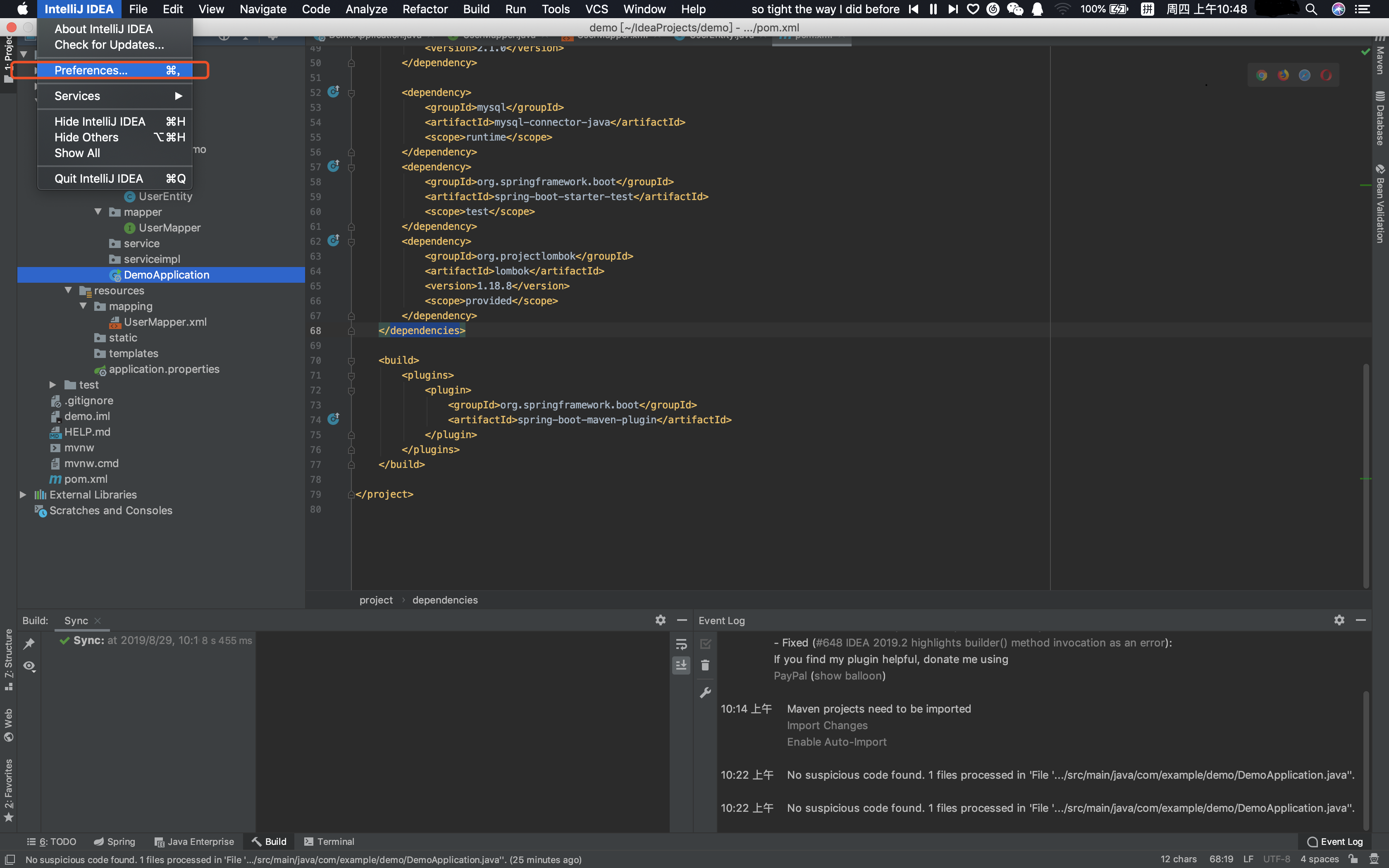1389x868 pixels.
Task: Collapse the resources folder in project tree
Action: (x=68, y=291)
